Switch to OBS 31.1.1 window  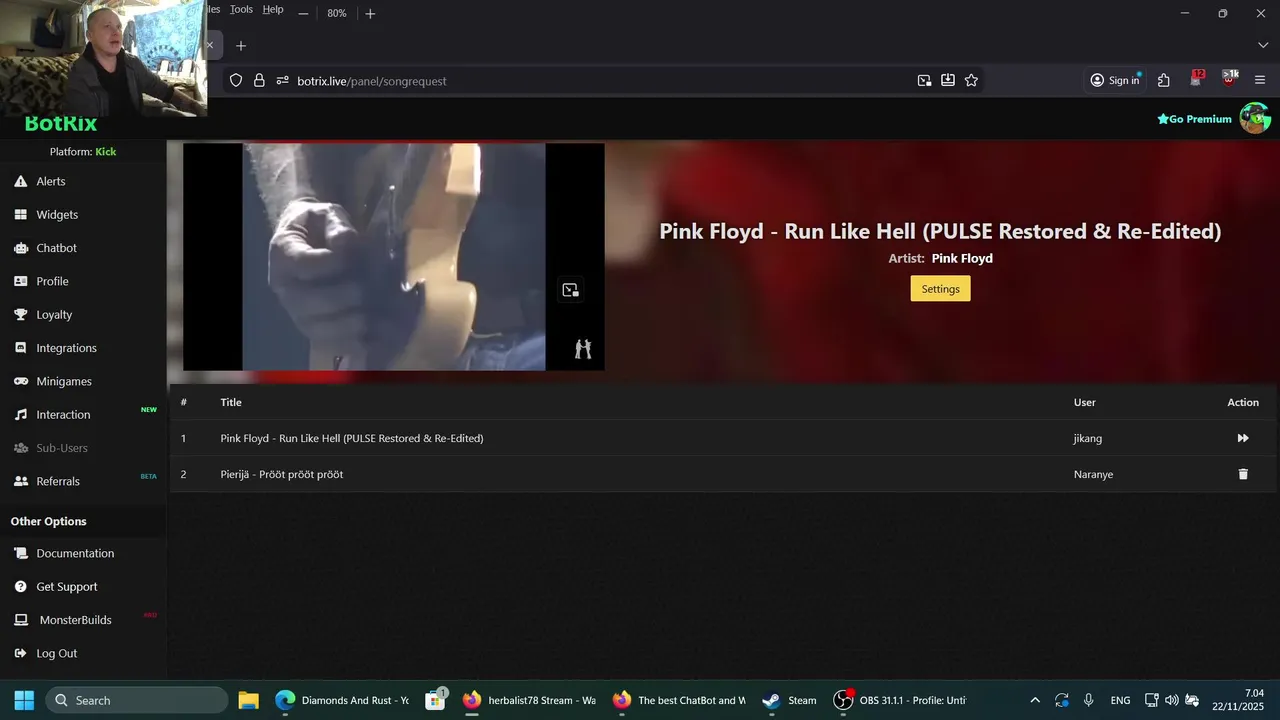tap(902, 700)
